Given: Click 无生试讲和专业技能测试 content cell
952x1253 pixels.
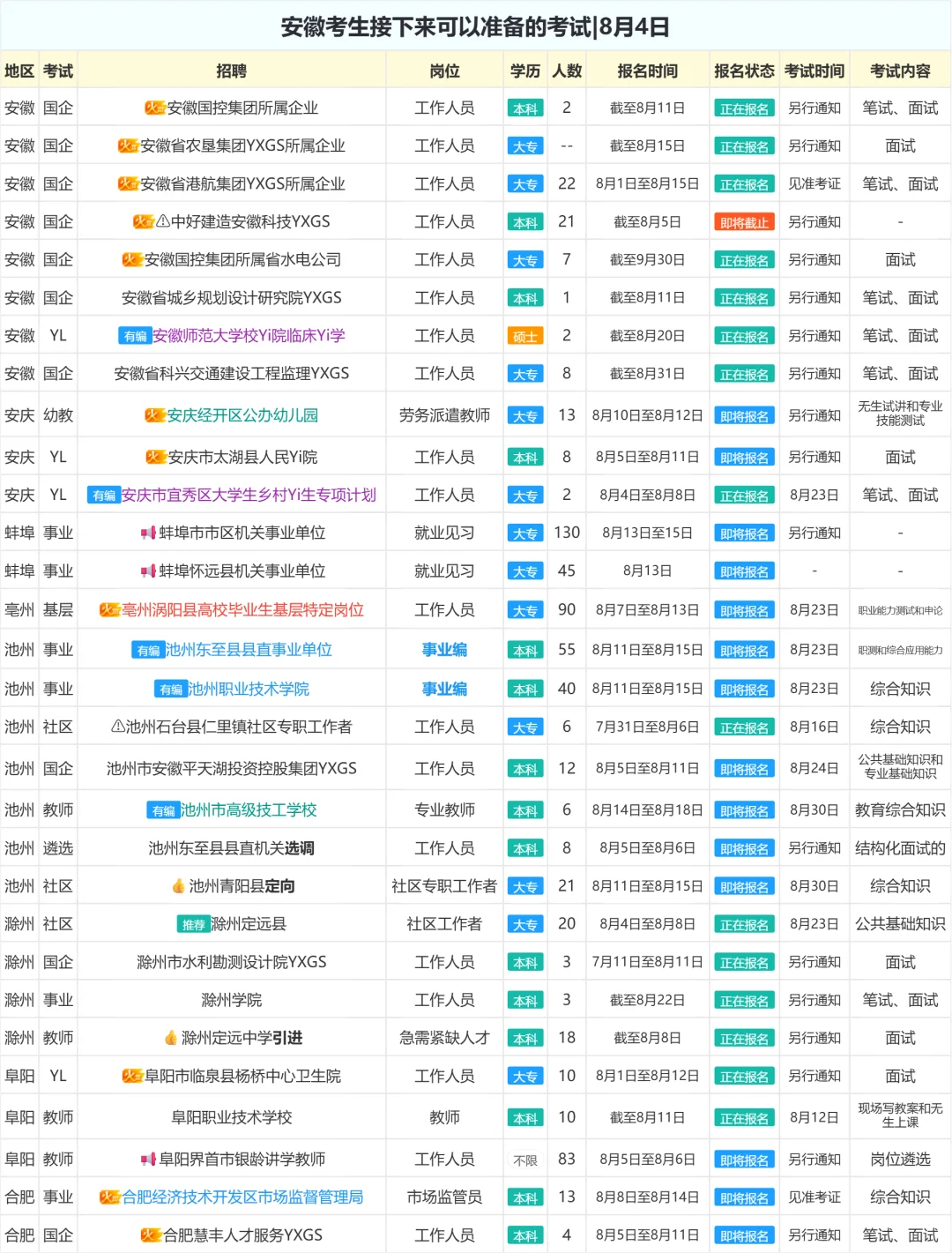Looking at the screenshot, I should pyautogui.click(x=900, y=414).
